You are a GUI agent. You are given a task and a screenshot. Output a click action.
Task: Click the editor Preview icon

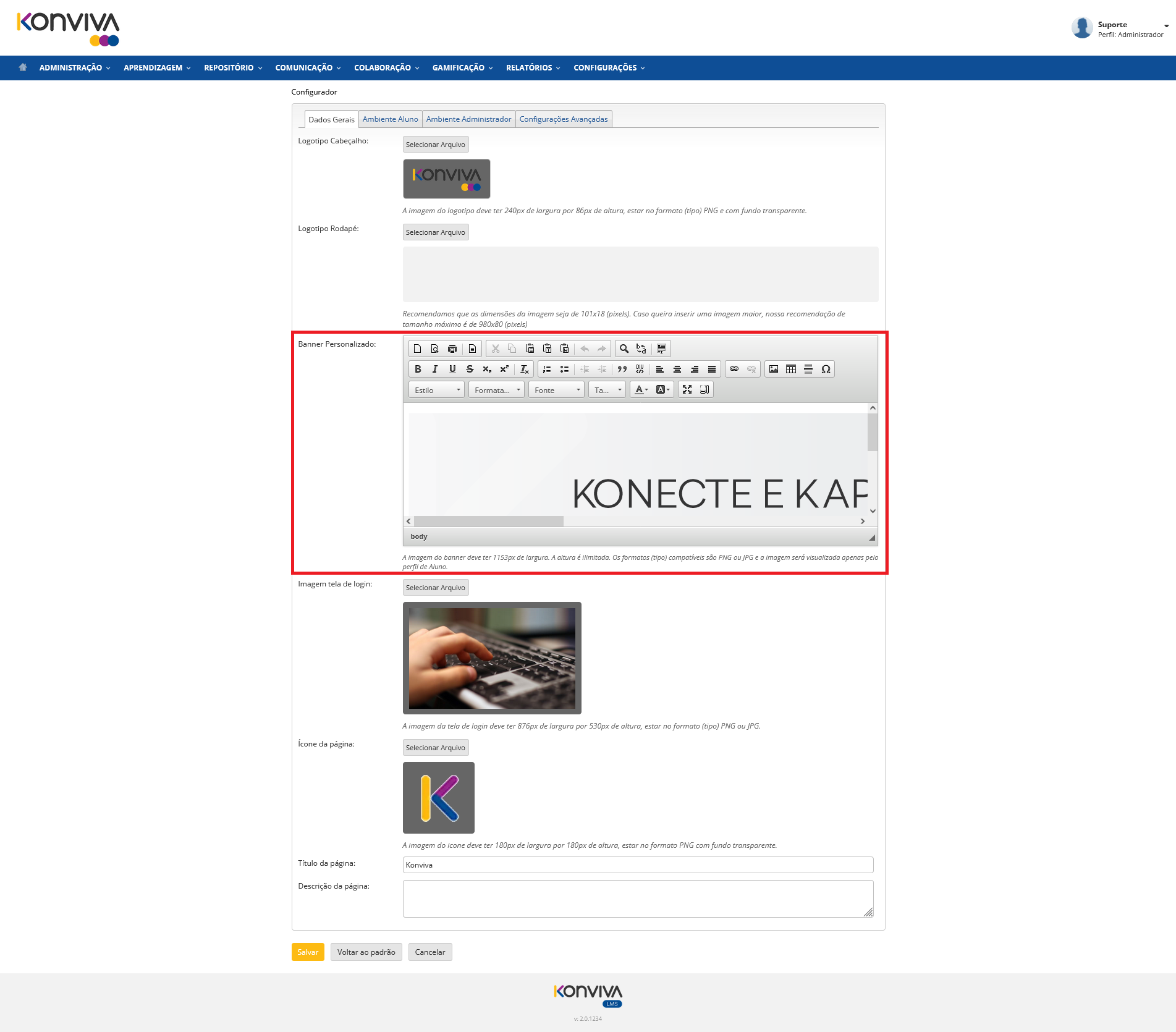click(x=434, y=349)
